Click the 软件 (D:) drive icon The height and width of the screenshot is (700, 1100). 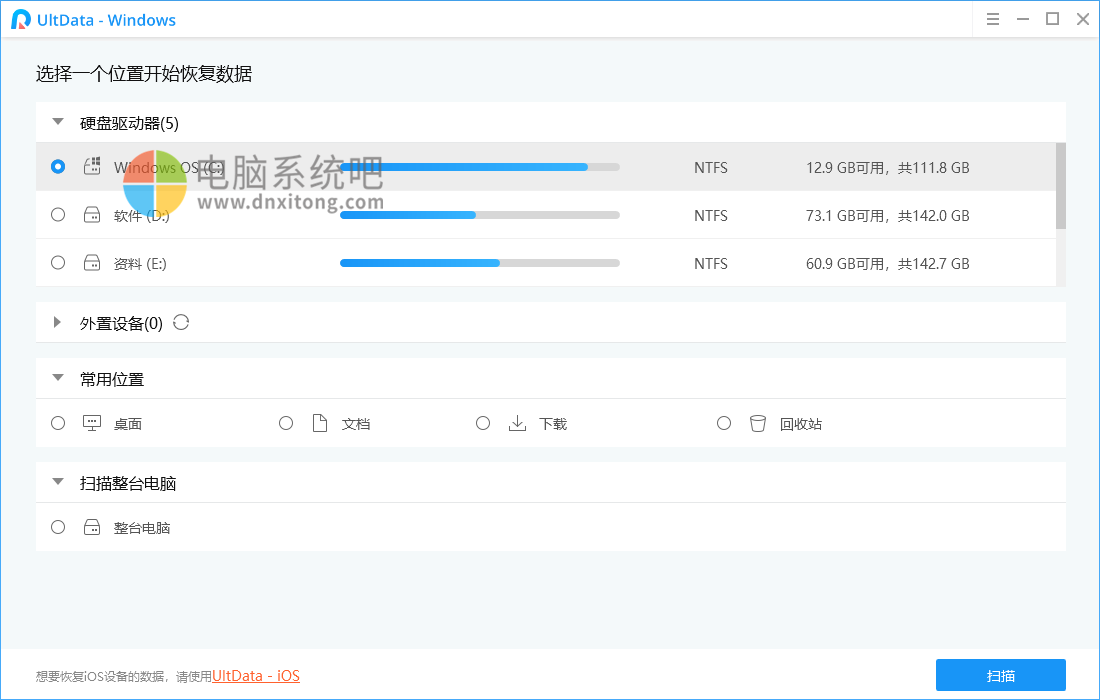[x=92, y=215]
